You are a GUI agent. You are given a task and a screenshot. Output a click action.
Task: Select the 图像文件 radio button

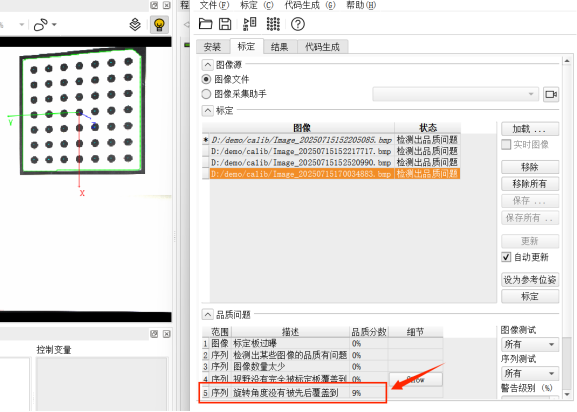[x=206, y=79]
